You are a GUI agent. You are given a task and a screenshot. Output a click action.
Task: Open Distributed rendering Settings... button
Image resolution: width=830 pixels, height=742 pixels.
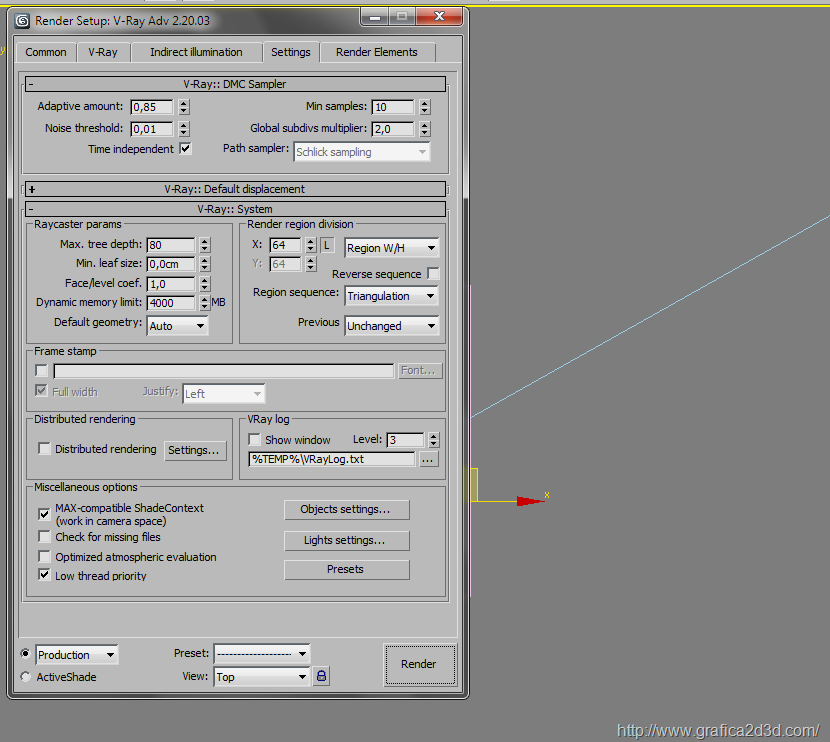click(x=194, y=450)
